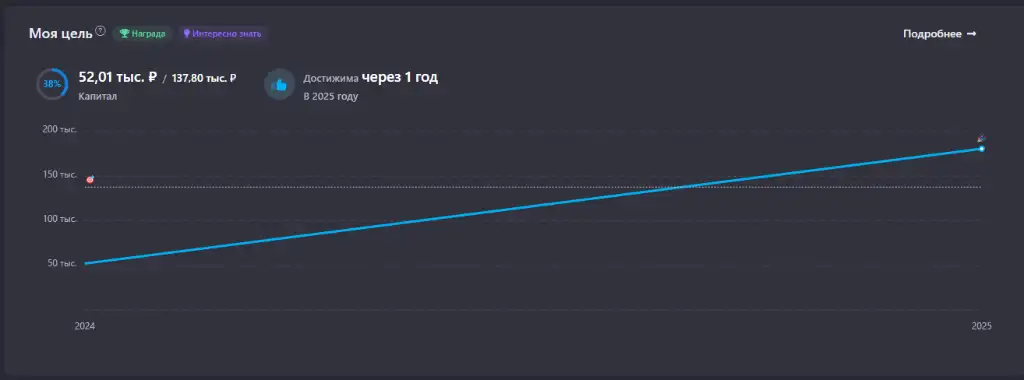The height and width of the screenshot is (380, 1024).
Task: Click the через 1 год forecast text
Action: (x=400, y=77)
